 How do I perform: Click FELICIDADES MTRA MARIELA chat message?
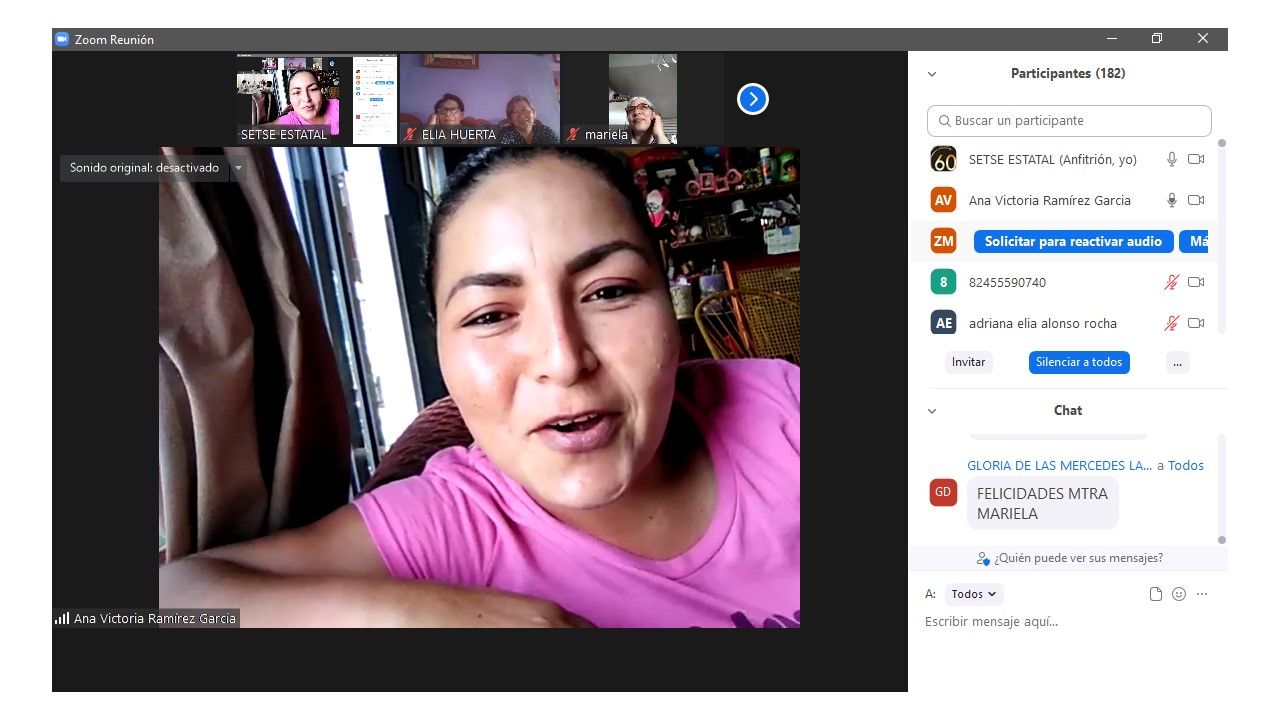click(x=1042, y=503)
